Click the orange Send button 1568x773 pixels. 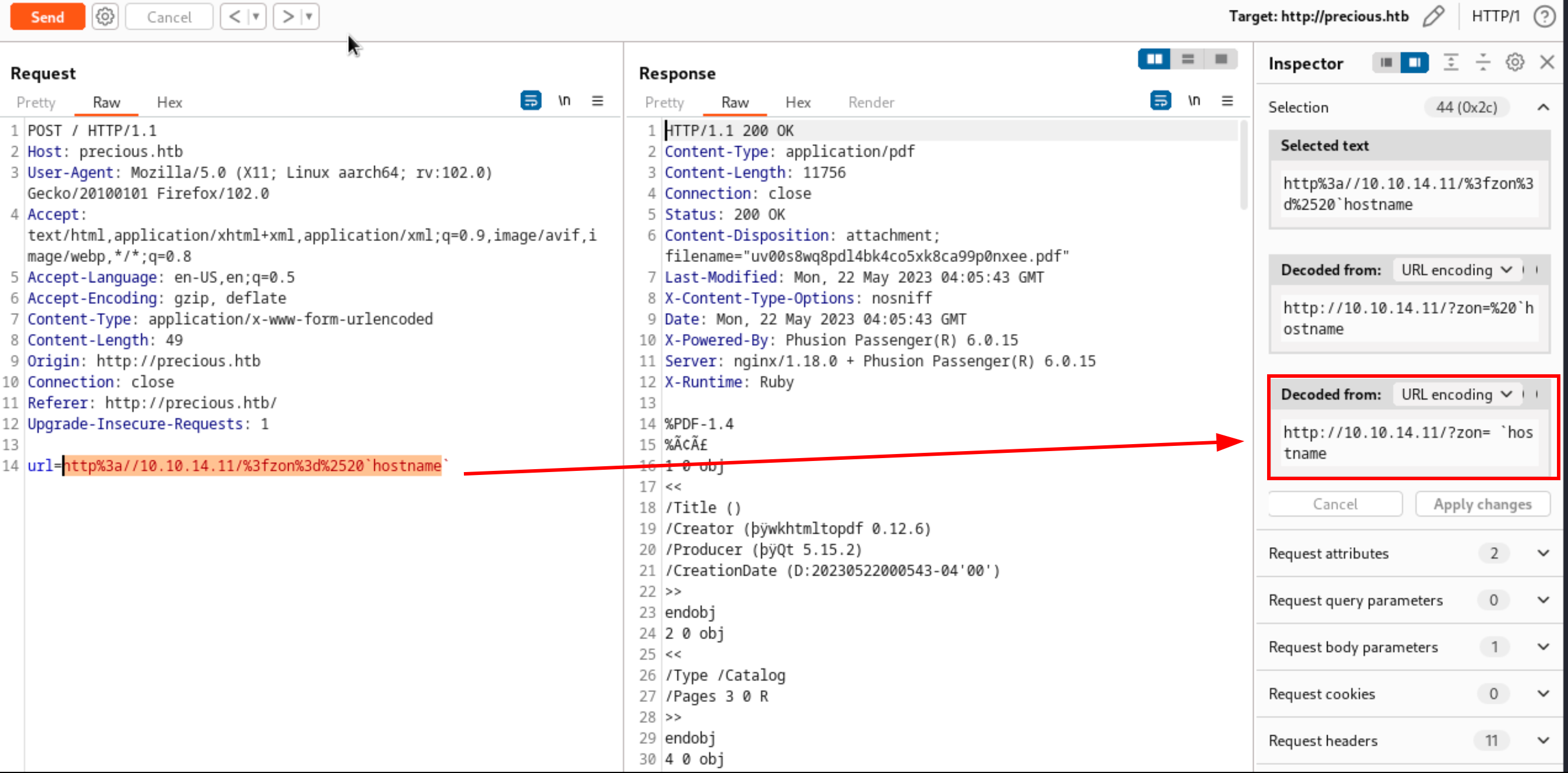click(48, 16)
